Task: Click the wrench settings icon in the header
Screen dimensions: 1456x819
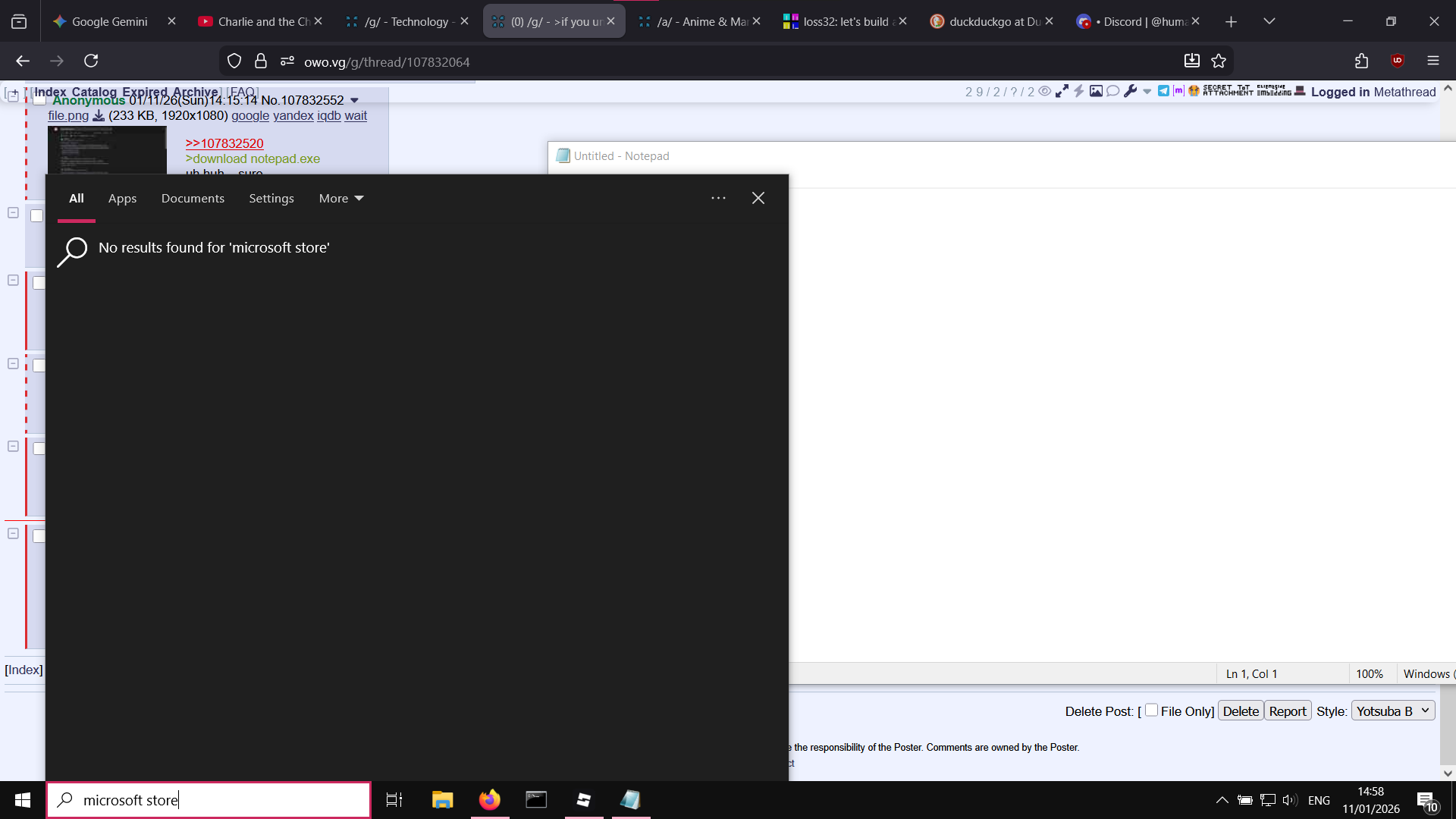Action: point(1130,91)
